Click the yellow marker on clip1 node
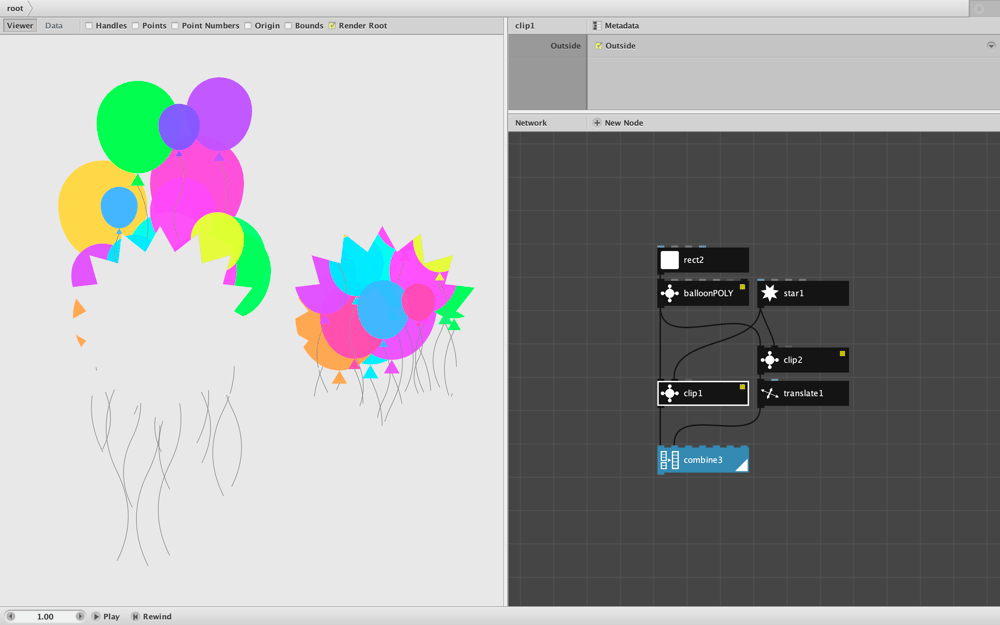The image size is (1000, 625). pos(742,387)
